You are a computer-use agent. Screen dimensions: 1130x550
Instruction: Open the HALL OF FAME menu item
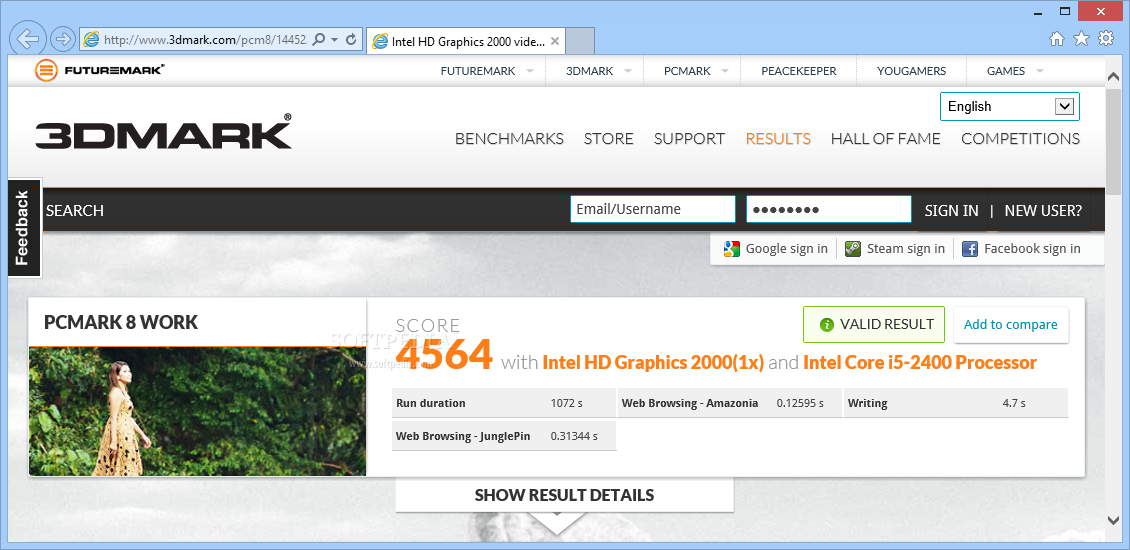pos(886,138)
